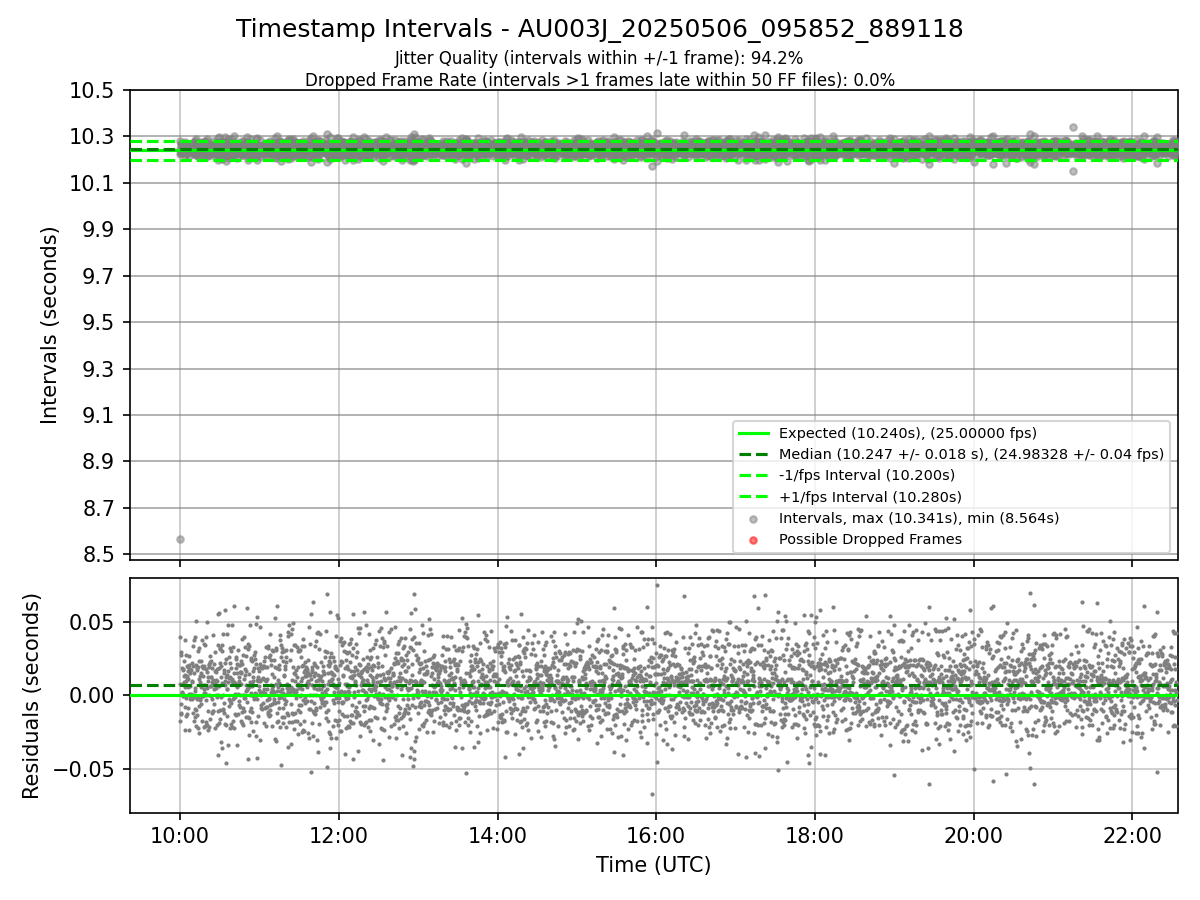Click the 12:00 time tick label
Image resolution: width=1200 pixels, height=900 pixels.
339,833
